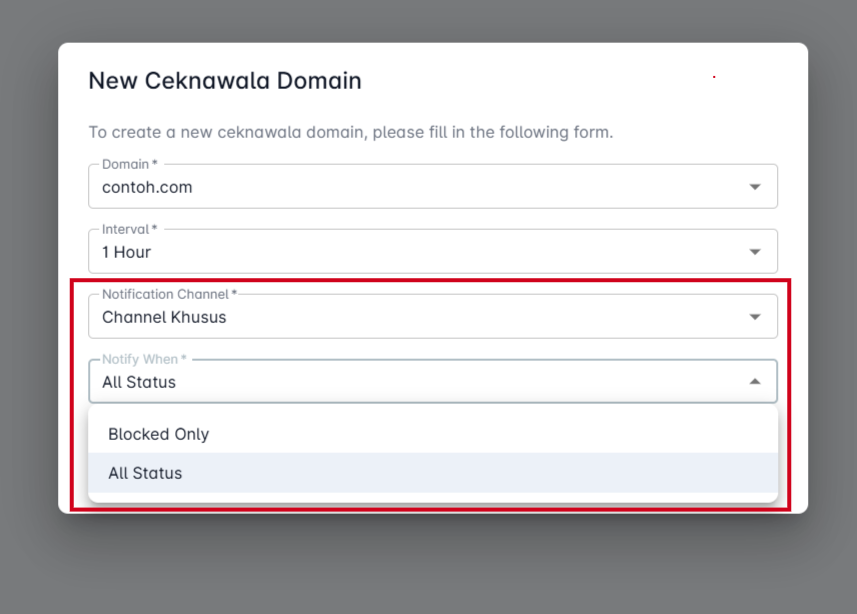Click the empty middle of the Domain field

pyautogui.click(x=450, y=187)
